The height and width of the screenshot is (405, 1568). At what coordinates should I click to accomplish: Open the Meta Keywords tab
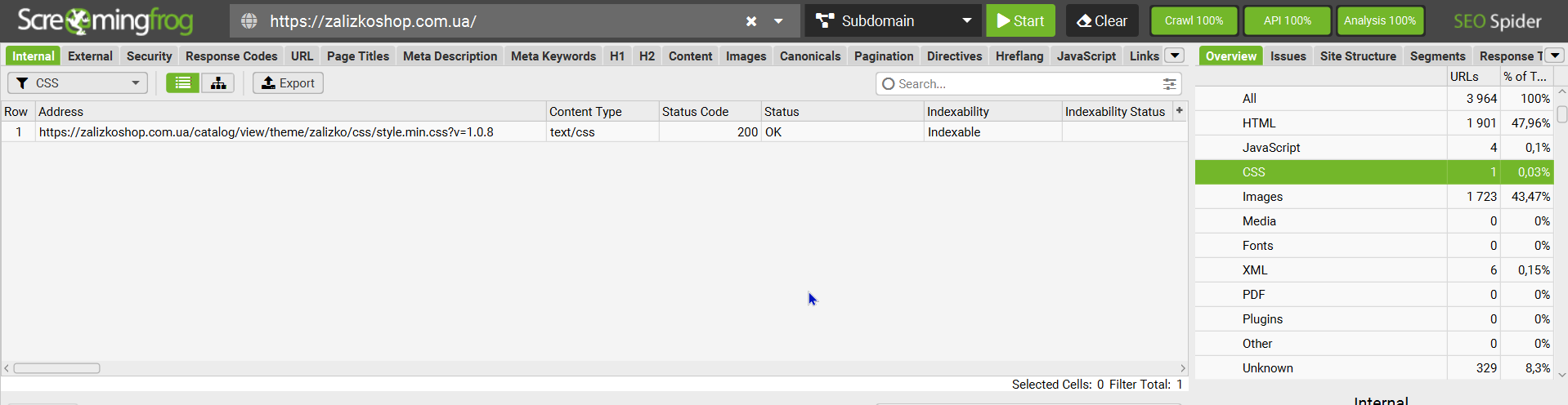pos(553,56)
